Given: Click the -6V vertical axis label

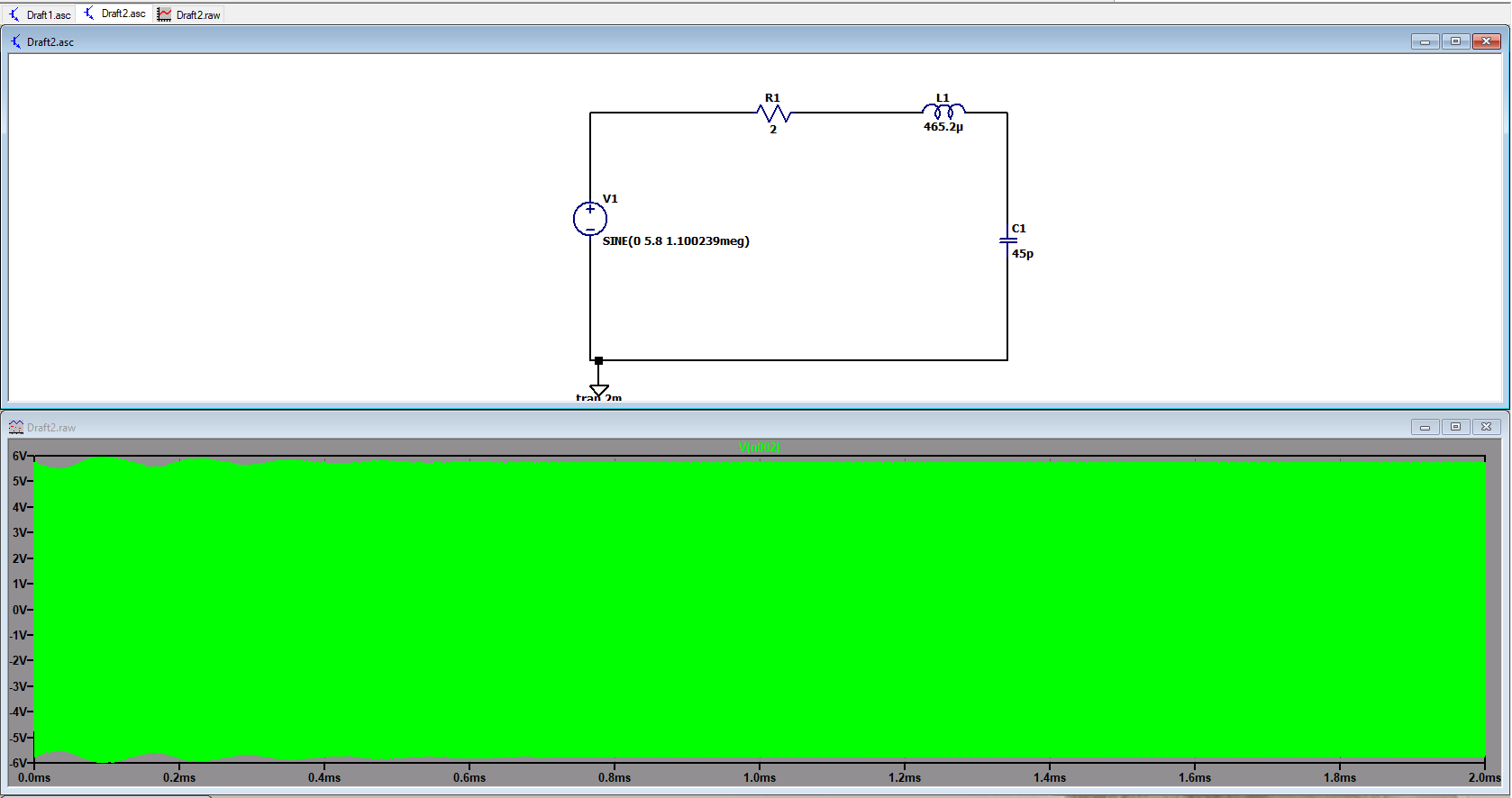Looking at the screenshot, I should click(18, 763).
